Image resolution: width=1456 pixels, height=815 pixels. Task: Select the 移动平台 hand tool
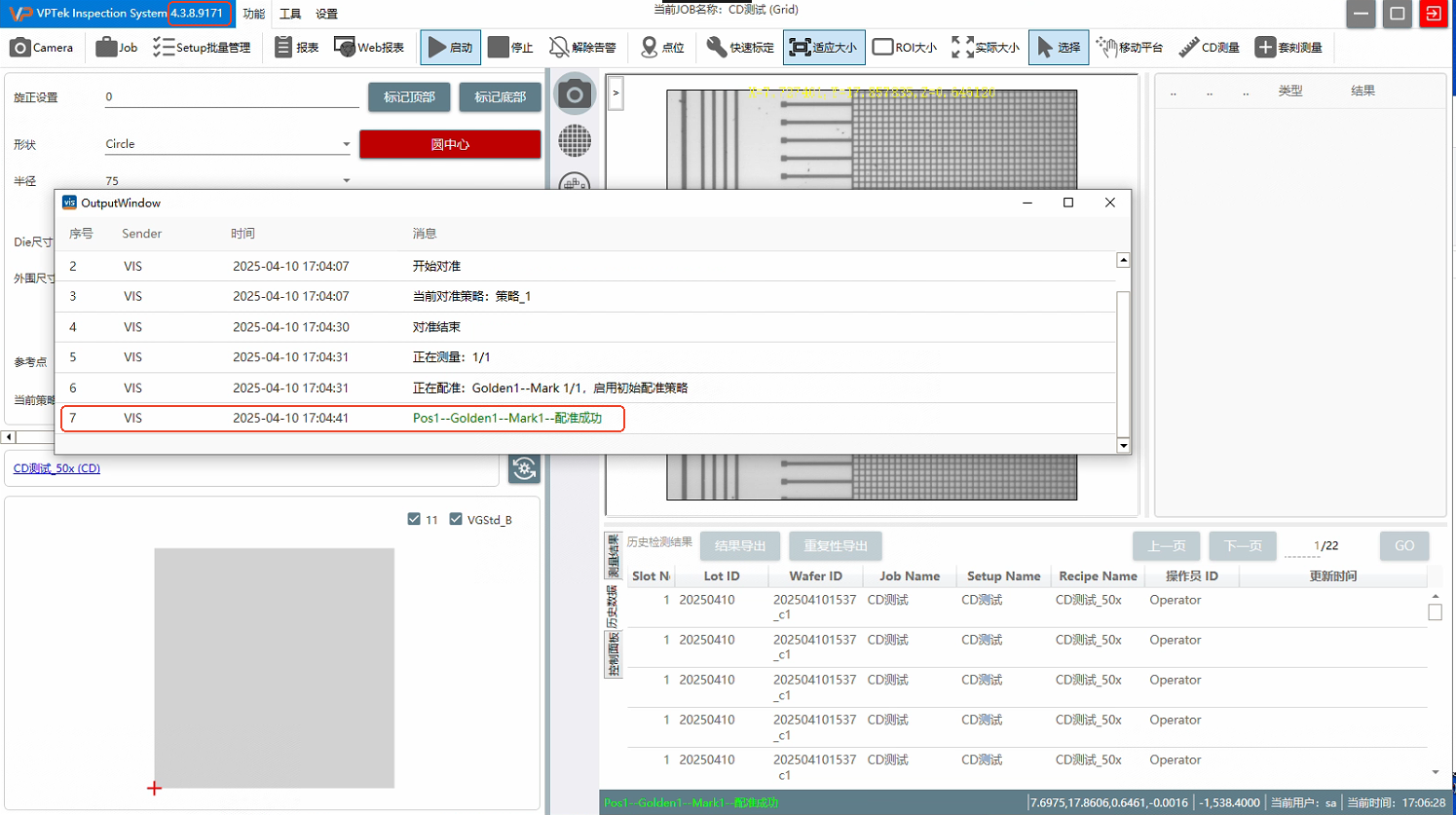click(1106, 47)
